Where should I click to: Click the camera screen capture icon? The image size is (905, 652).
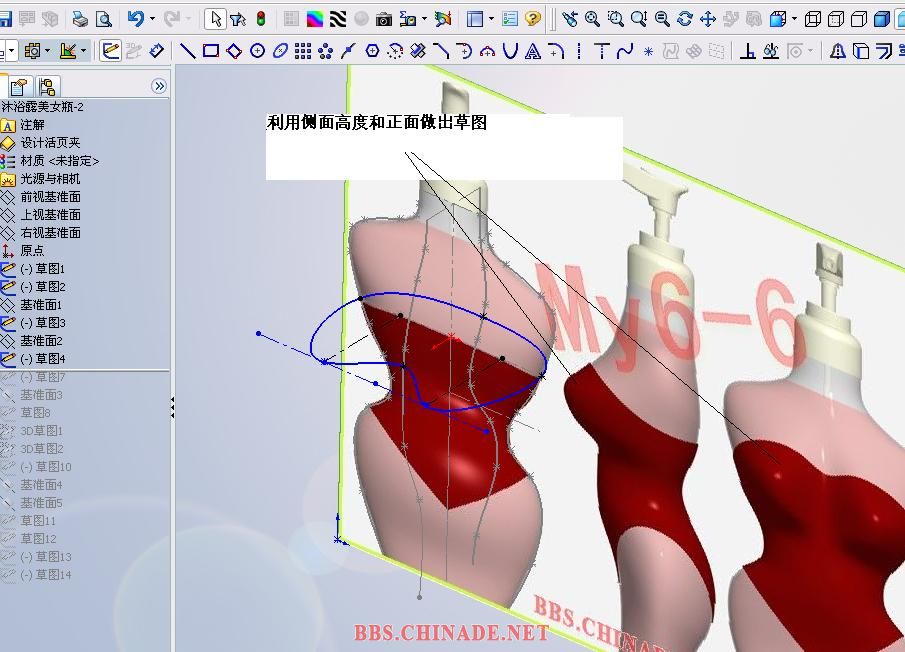tap(384, 20)
